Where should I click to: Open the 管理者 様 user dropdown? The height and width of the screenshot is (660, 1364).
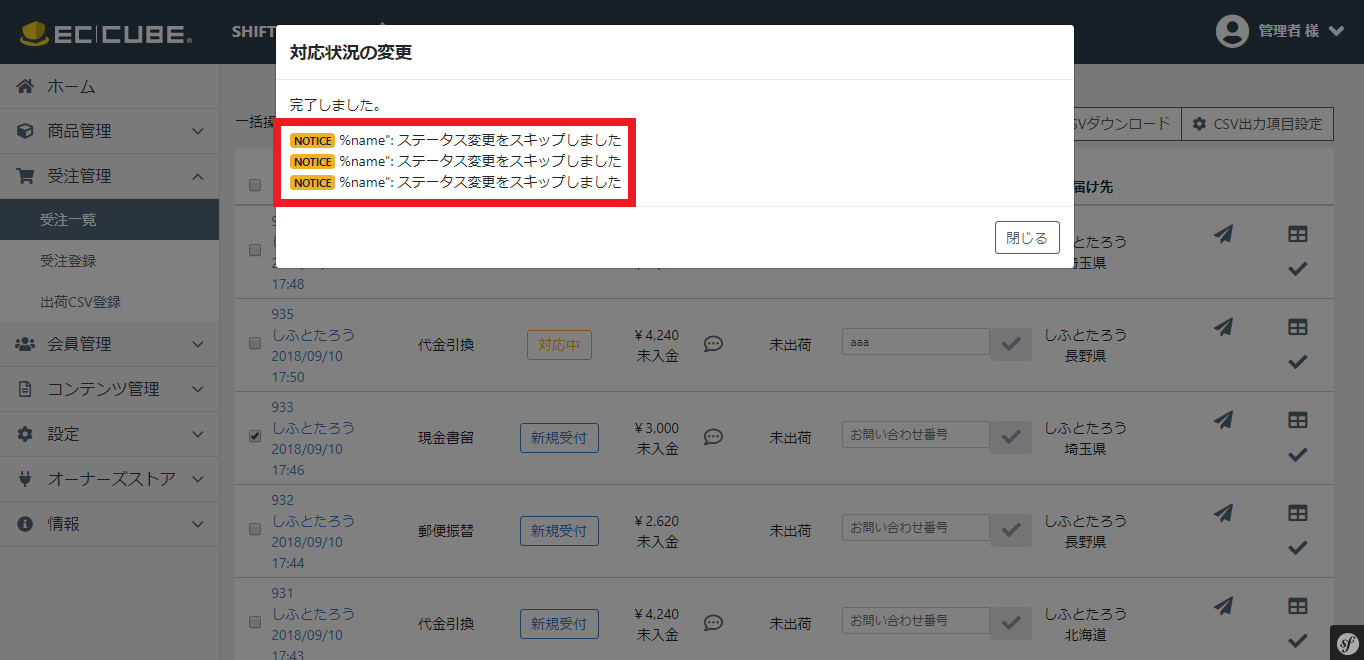coord(1302,31)
